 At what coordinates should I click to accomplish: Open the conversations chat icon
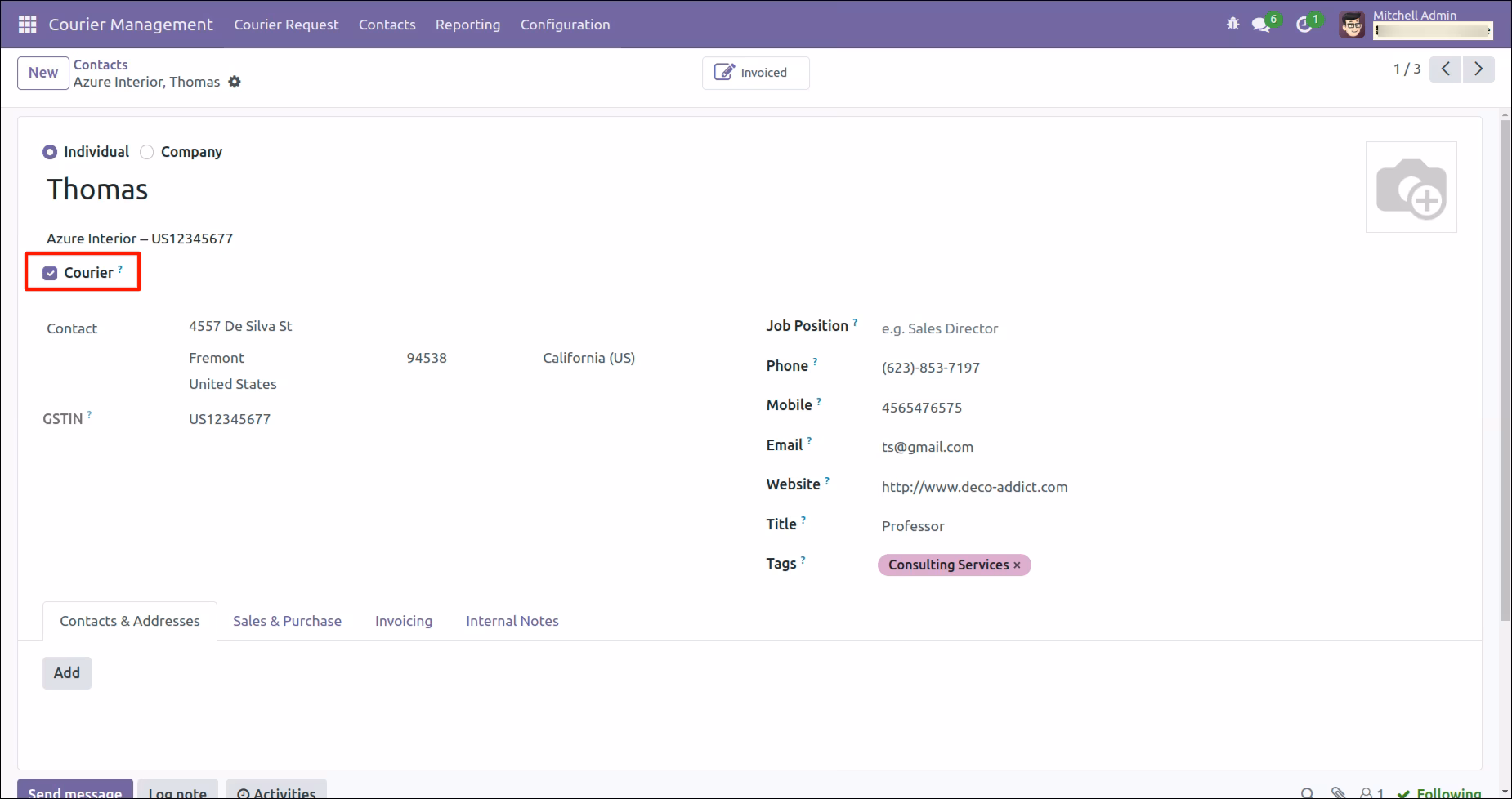[x=1261, y=25]
